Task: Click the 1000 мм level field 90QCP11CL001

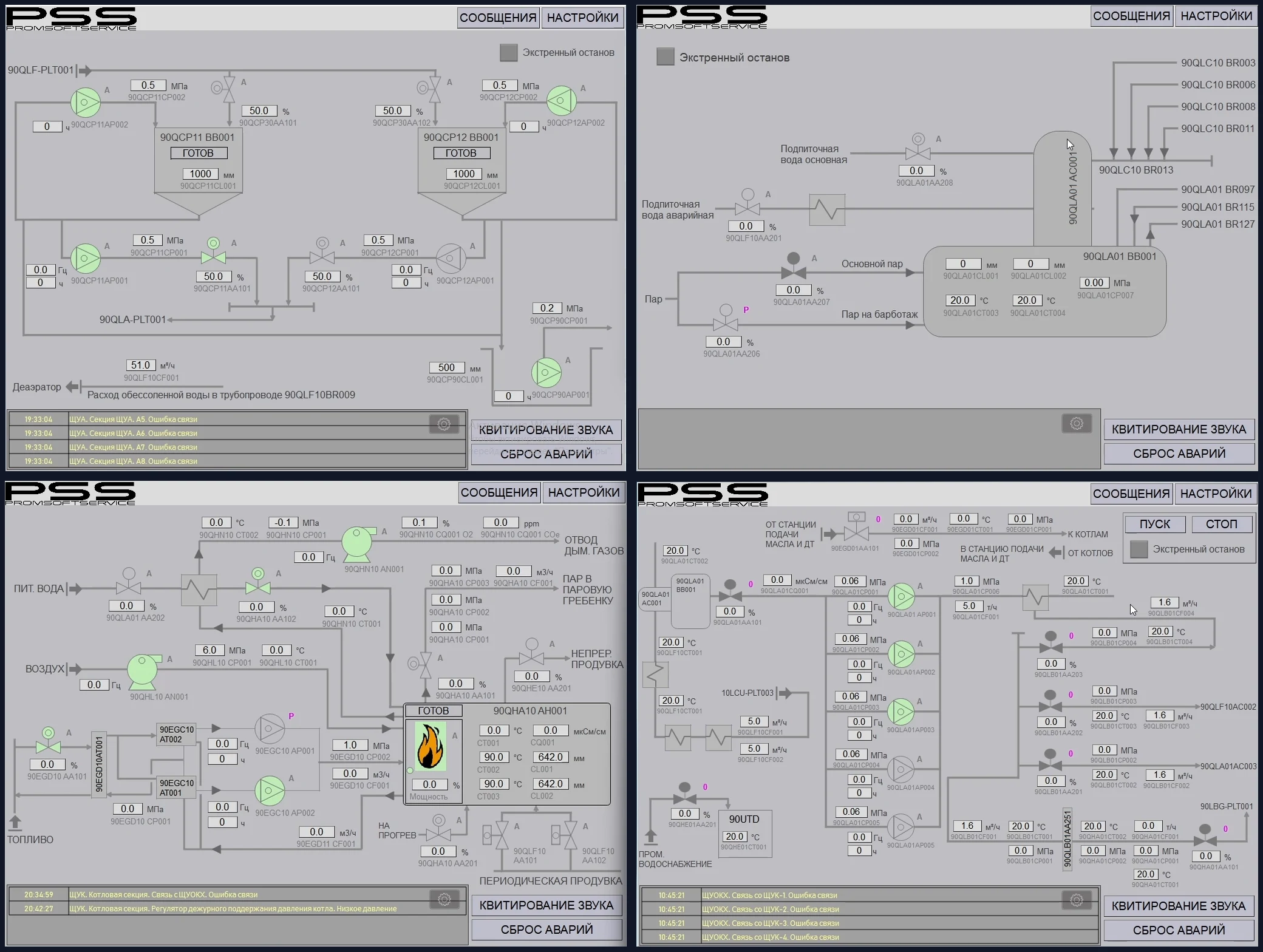Action: coord(200,174)
